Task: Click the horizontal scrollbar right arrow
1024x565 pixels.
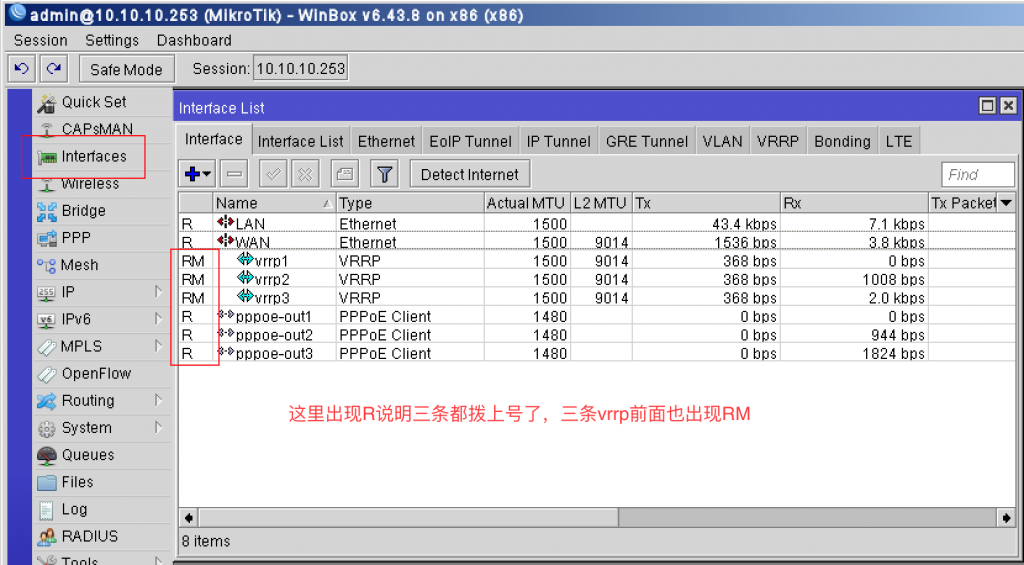Action: (x=1006, y=518)
